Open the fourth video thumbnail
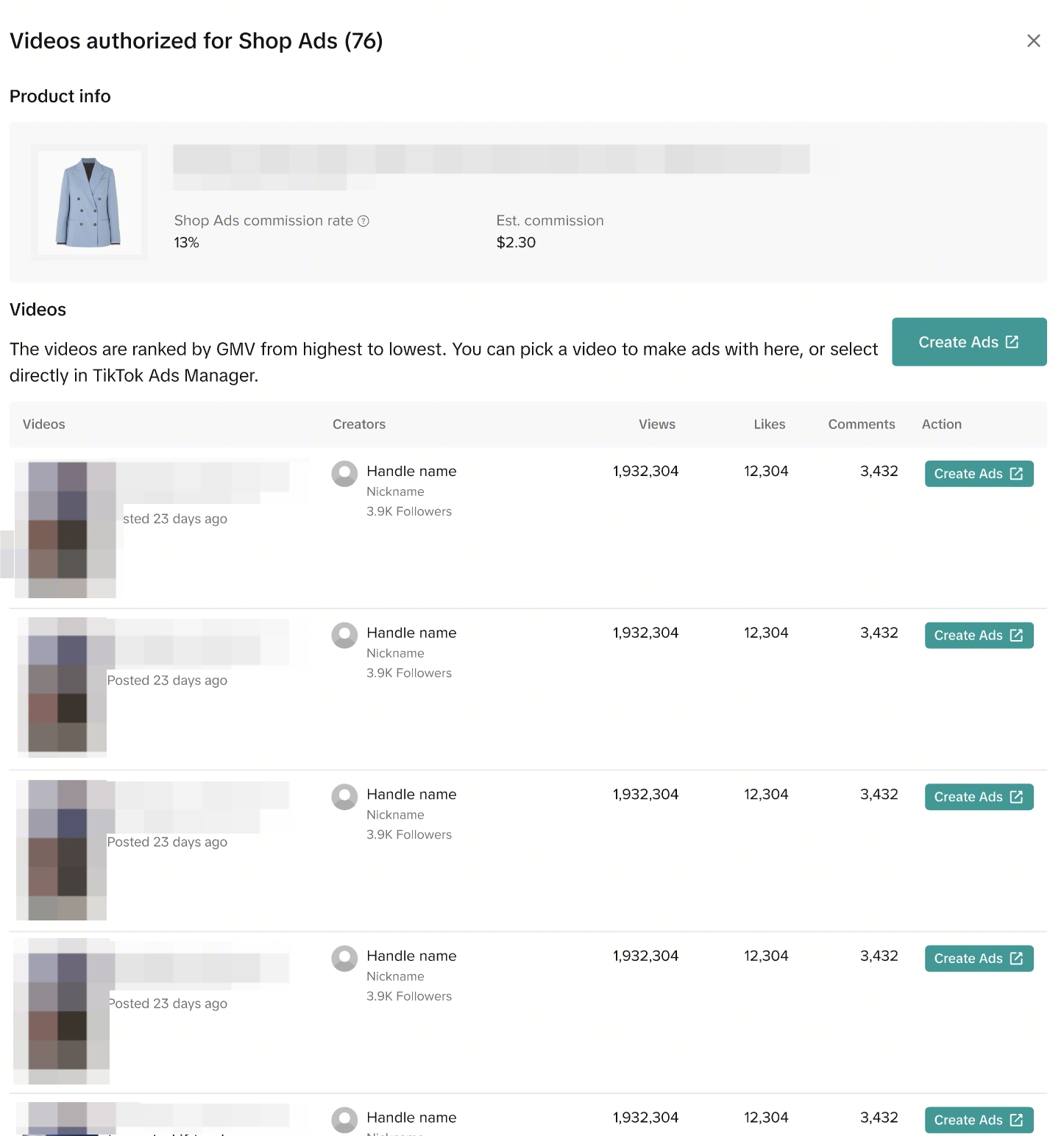The image size is (1064, 1136). pyautogui.click(x=63, y=1010)
